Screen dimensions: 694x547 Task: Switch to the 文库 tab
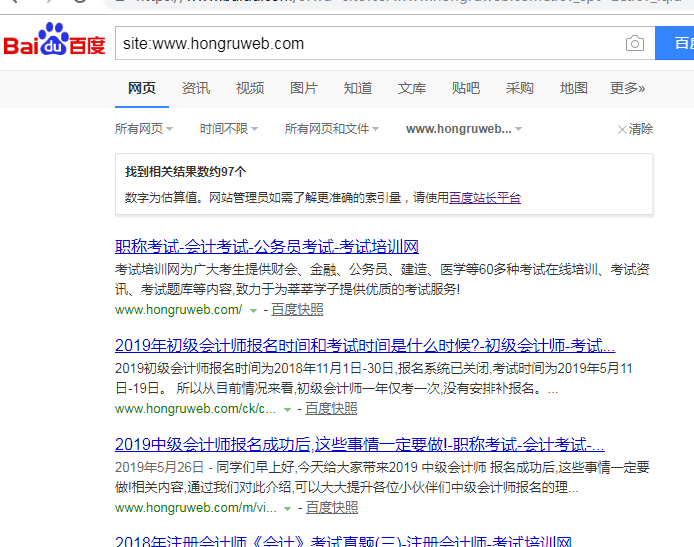point(412,88)
